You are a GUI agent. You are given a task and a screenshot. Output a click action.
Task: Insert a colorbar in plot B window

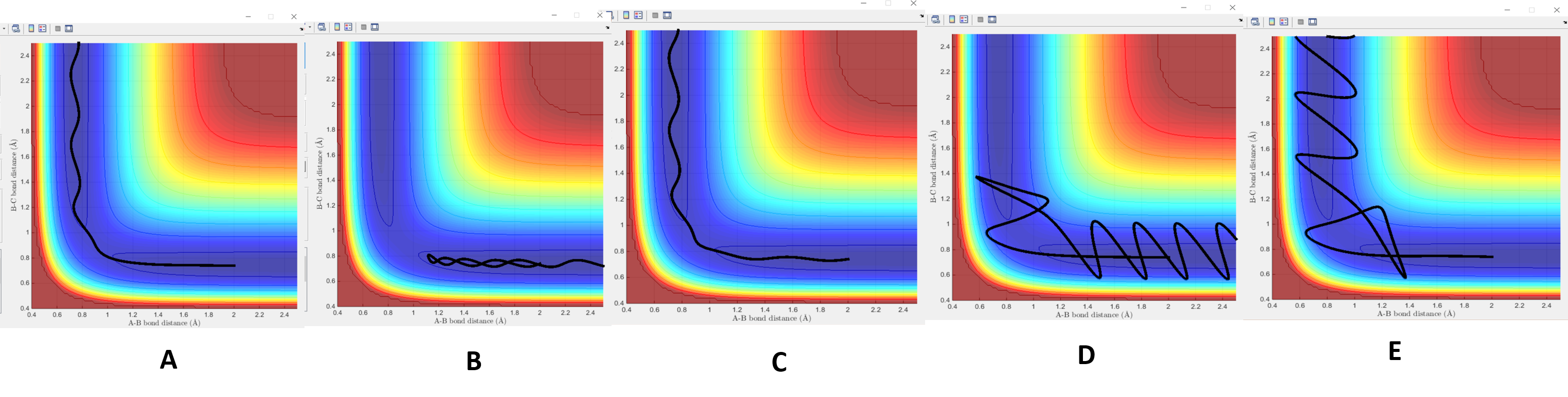(337, 27)
